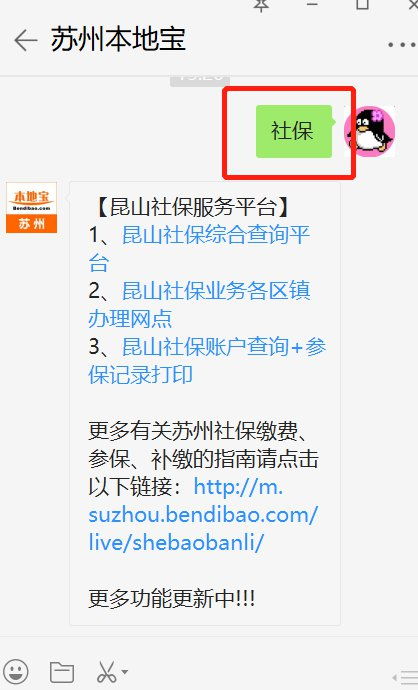Click the back arrow beside 苏州本地宝
Image resolution: width=418 pixels, height=690 pixels.
[x=26, y=40]
